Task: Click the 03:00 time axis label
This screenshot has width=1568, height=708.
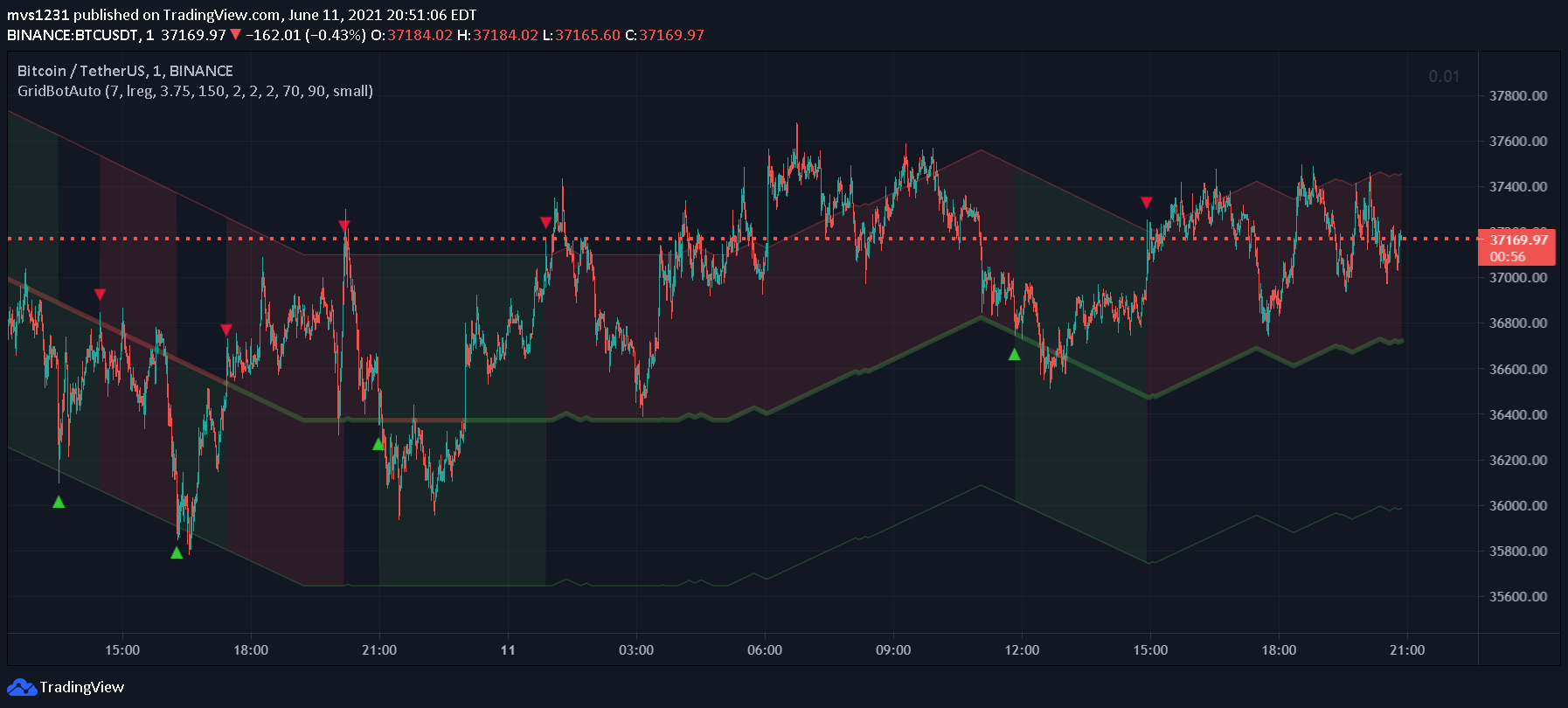Action: (x=636, y=650)
